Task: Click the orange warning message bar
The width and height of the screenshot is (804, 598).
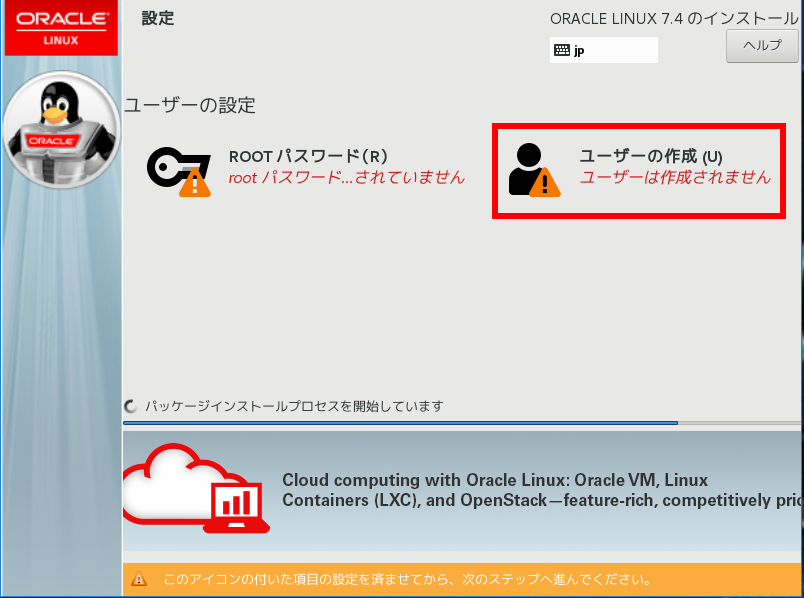Action: [x=462, y=580]
